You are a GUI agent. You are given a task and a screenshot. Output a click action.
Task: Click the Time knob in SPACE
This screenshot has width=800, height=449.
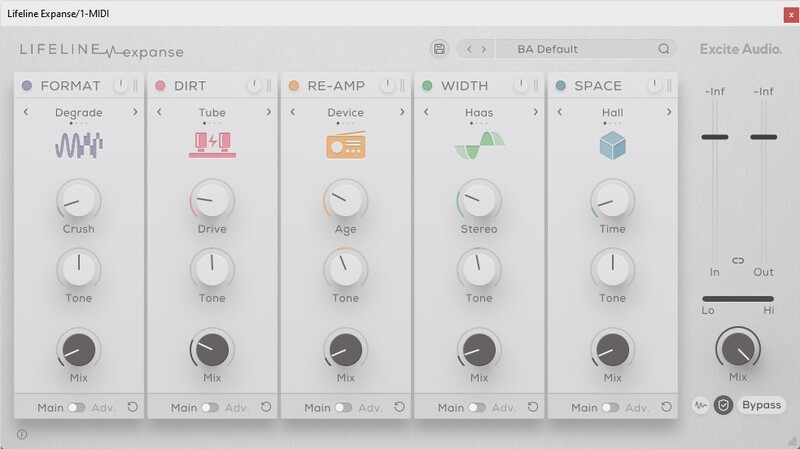click(613, 200)
